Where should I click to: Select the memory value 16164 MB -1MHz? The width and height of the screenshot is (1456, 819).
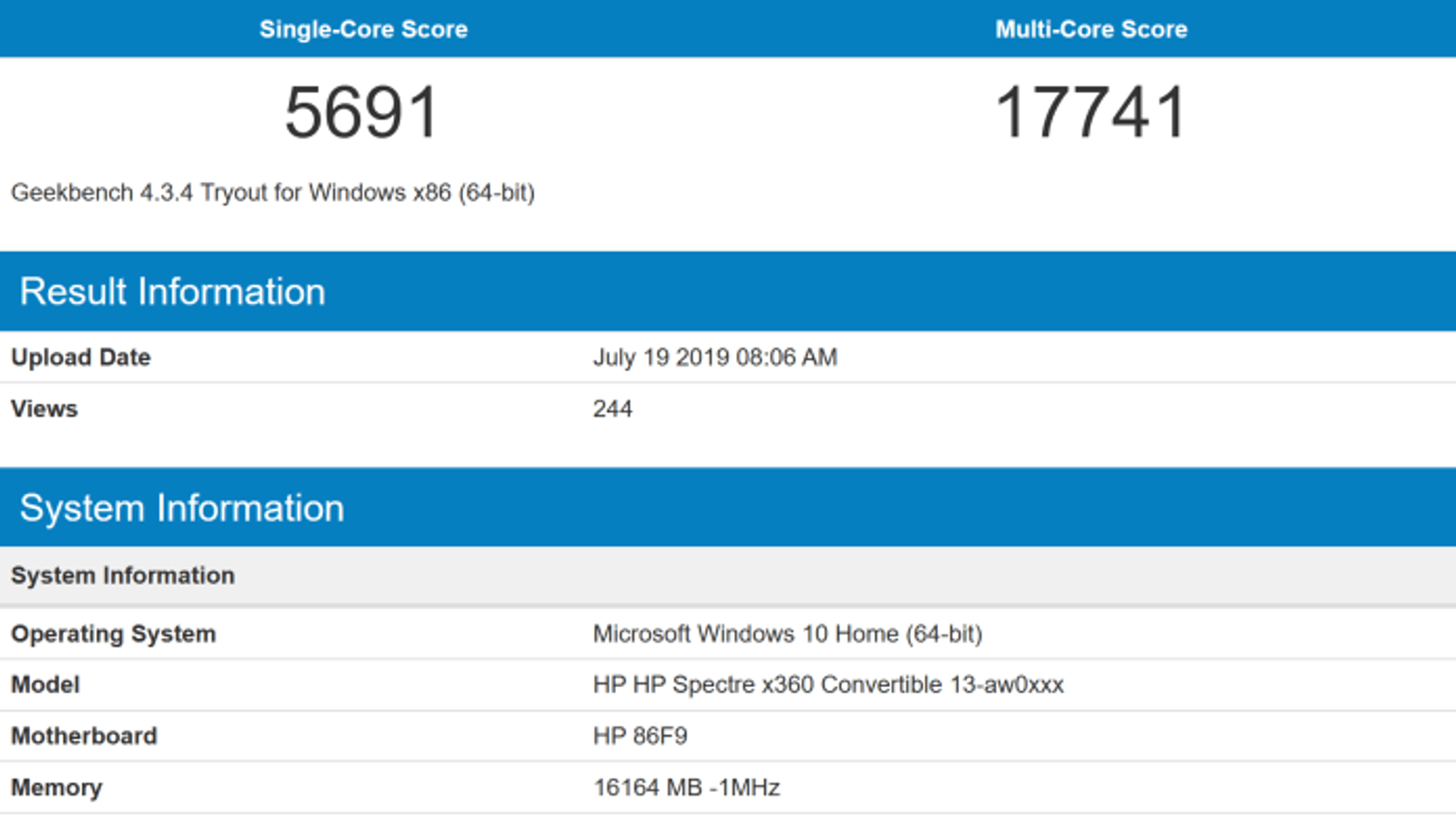point(687,788)
